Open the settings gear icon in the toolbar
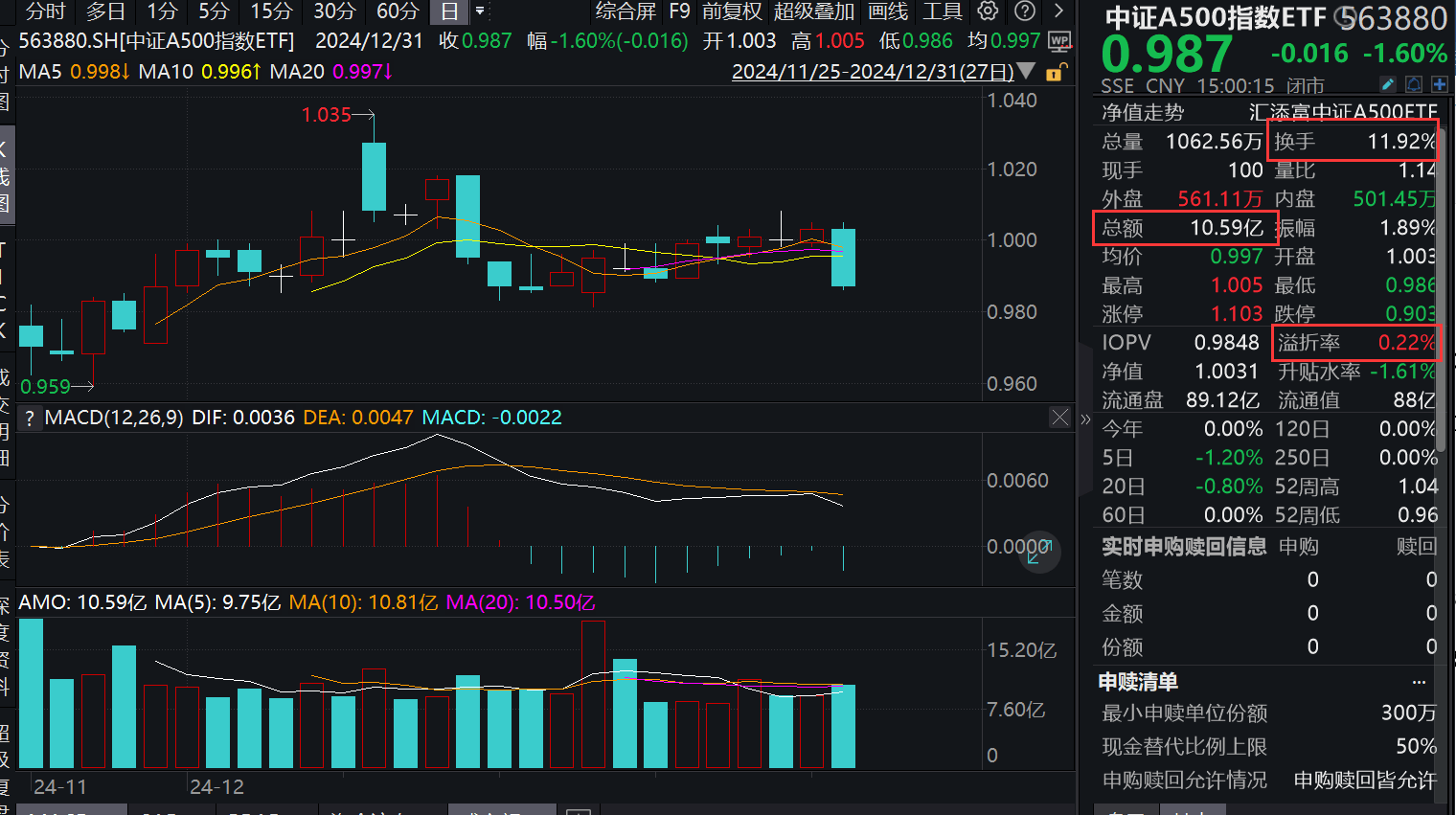 (987, 11)
